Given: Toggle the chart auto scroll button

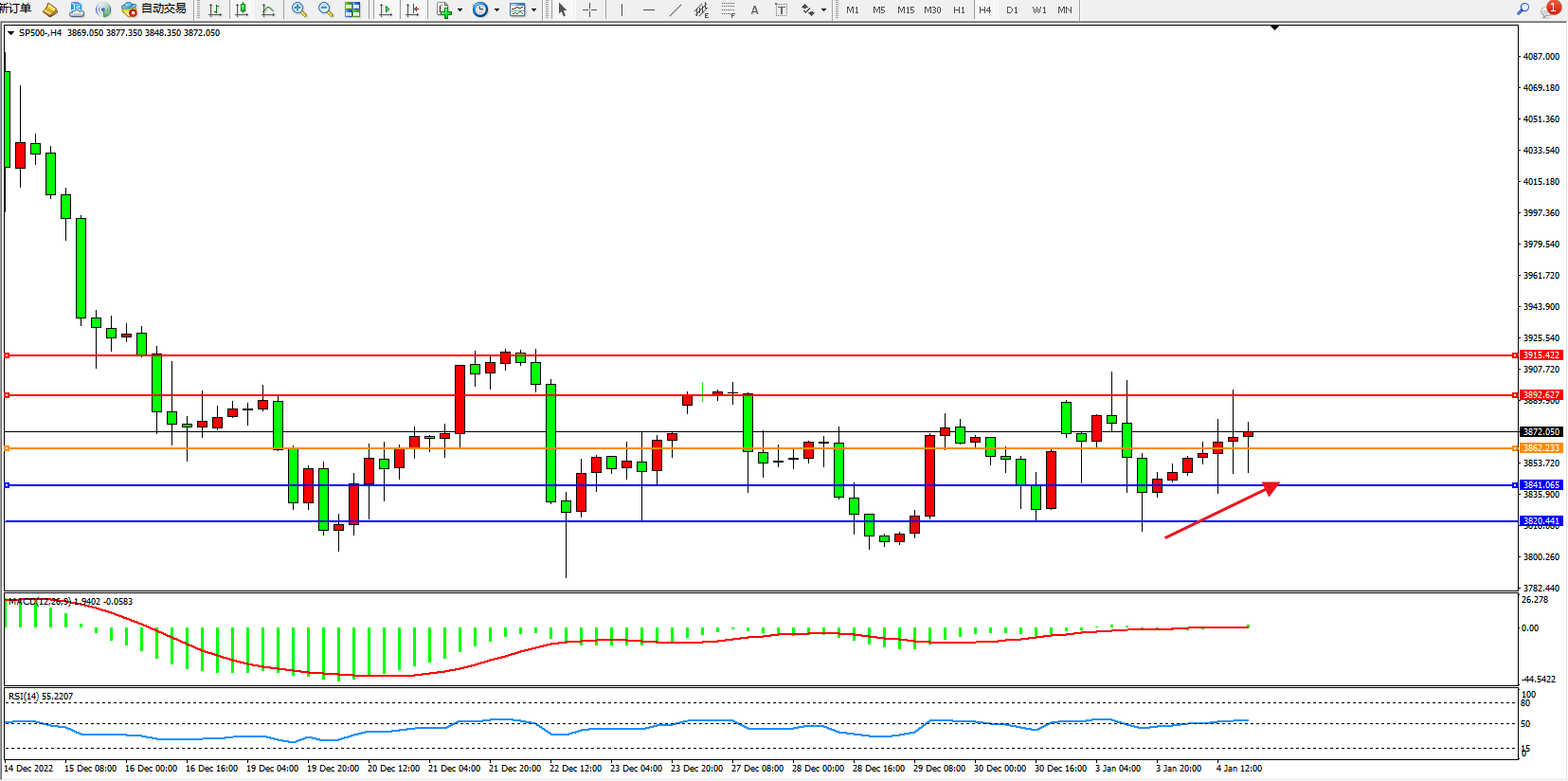Looking at the screenshot, I should pyautogui.click(x=386, y=9).
